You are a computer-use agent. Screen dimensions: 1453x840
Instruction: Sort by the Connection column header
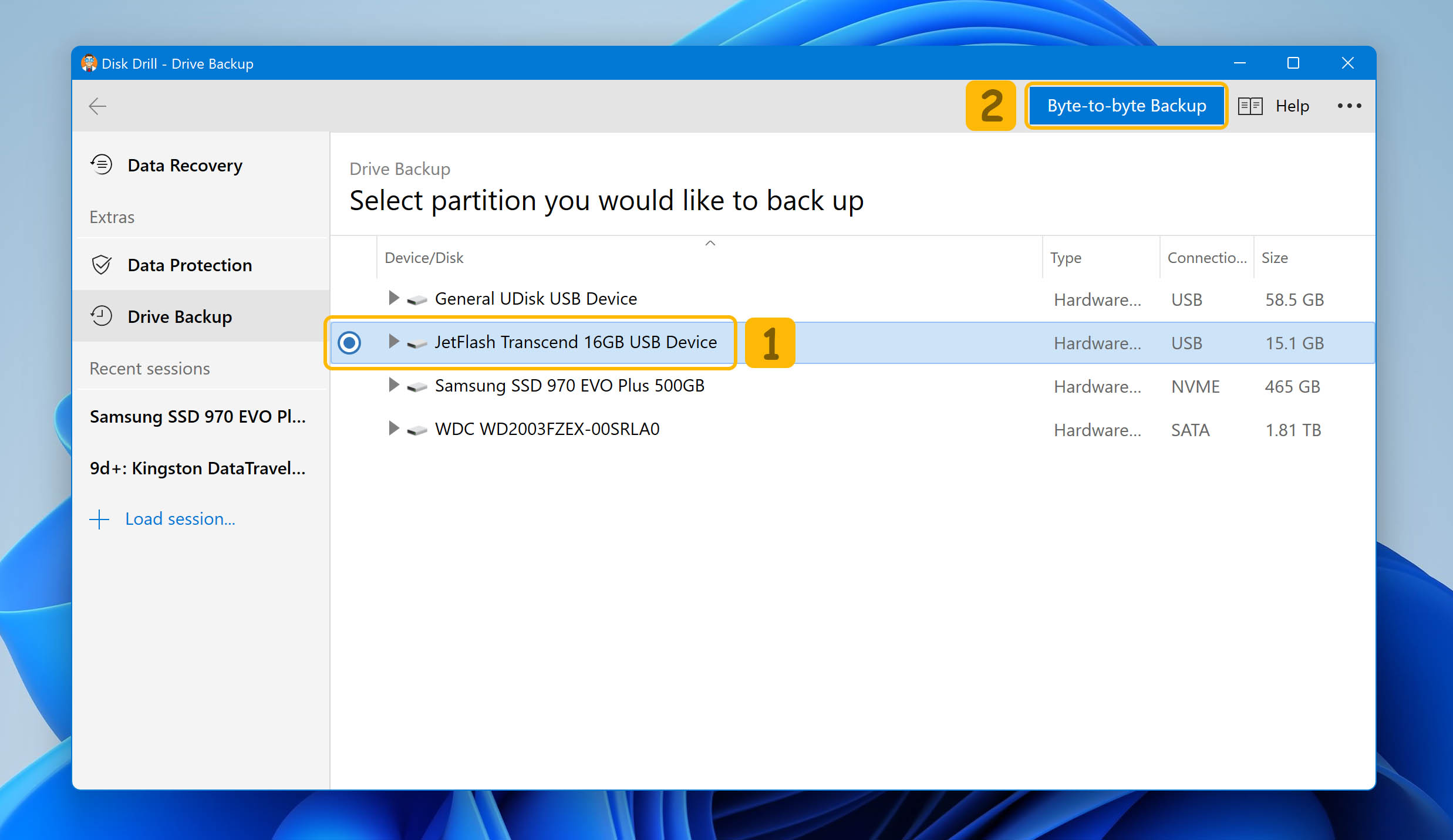click(1207, 258)
